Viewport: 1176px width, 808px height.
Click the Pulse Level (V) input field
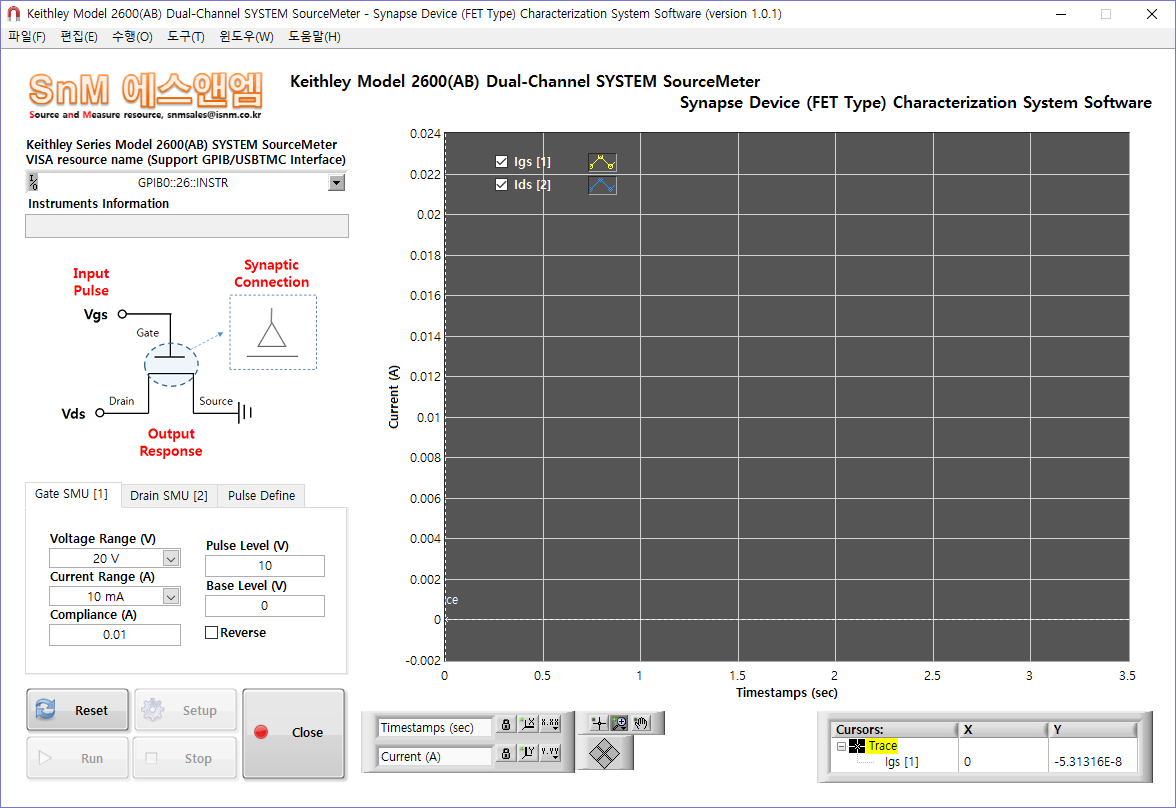[265, 566]
